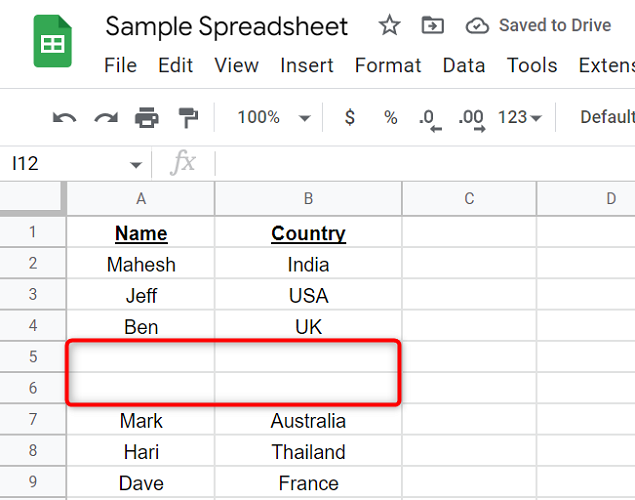Screen dimensions: 635x500
Task: Expand the name box dropdown arrow
Action: [x=136, y=164]
